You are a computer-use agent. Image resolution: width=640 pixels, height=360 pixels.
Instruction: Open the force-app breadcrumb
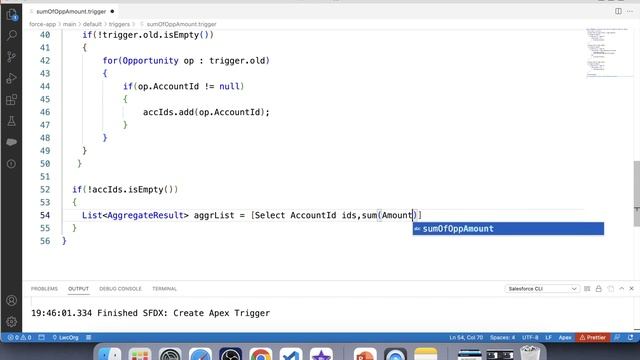click(42, 24)
